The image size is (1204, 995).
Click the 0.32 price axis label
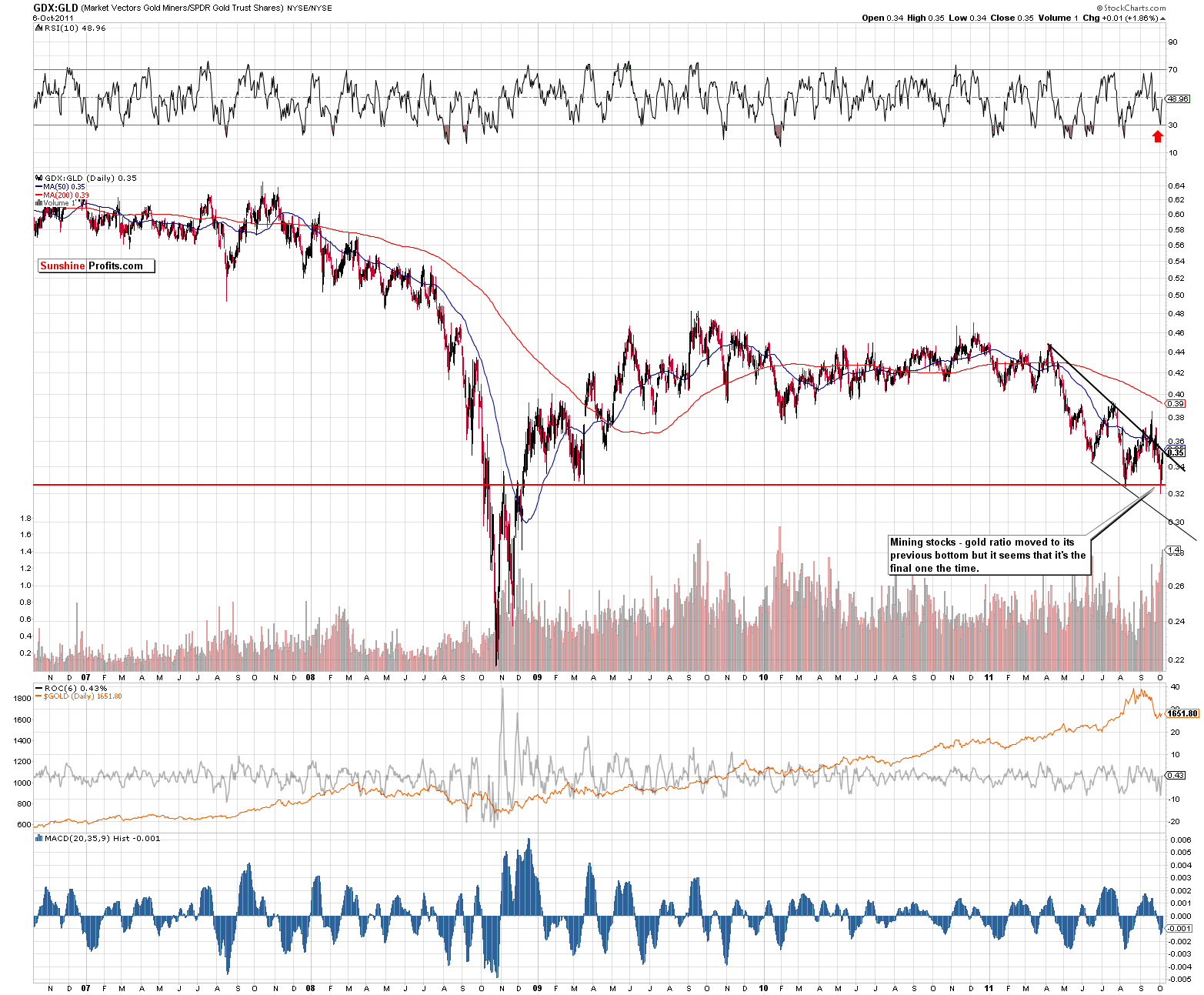[x=1176, y=493]
